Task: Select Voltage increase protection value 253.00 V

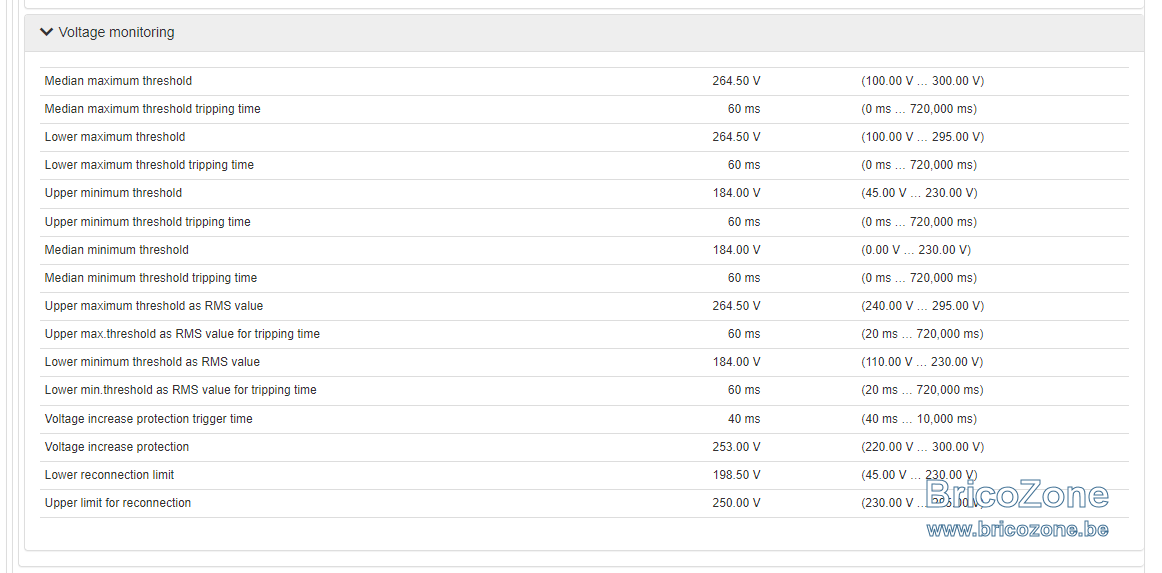Action: pos(736,447)
